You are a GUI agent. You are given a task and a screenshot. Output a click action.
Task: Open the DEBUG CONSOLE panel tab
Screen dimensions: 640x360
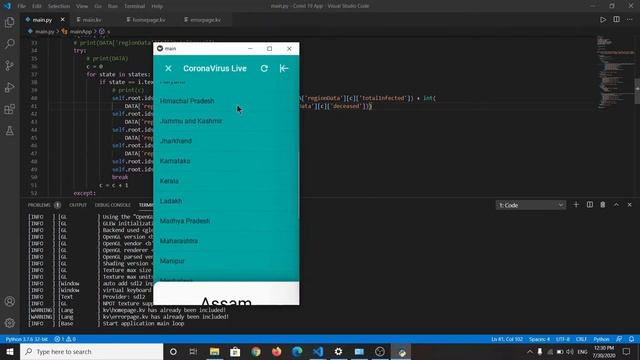113,205
